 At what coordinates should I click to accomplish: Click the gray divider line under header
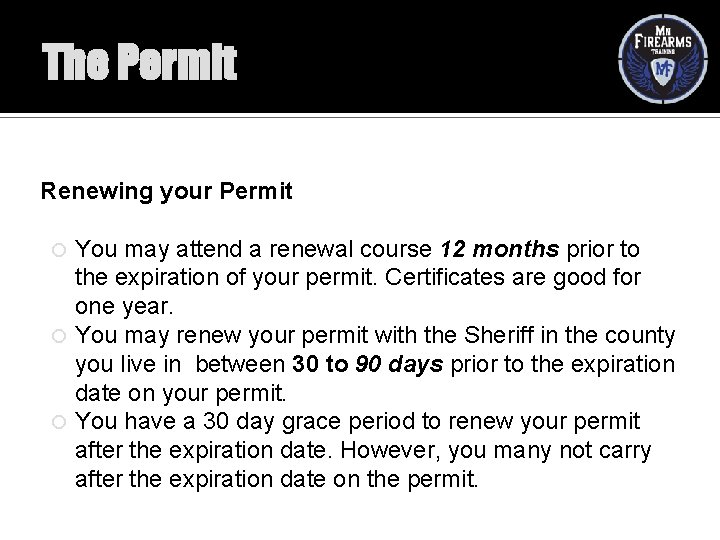point(360,117)
